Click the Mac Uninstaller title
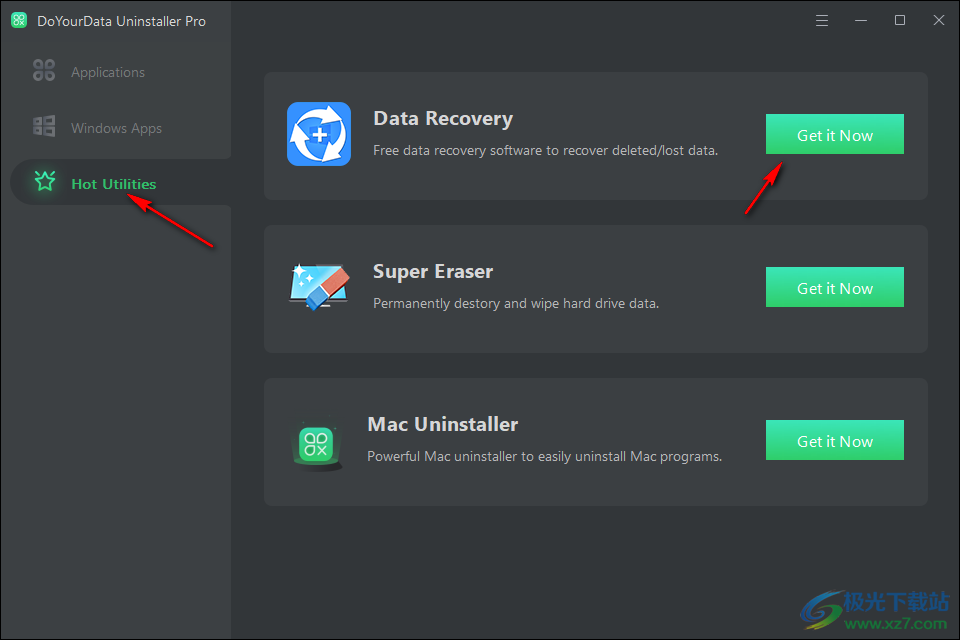 443,424
